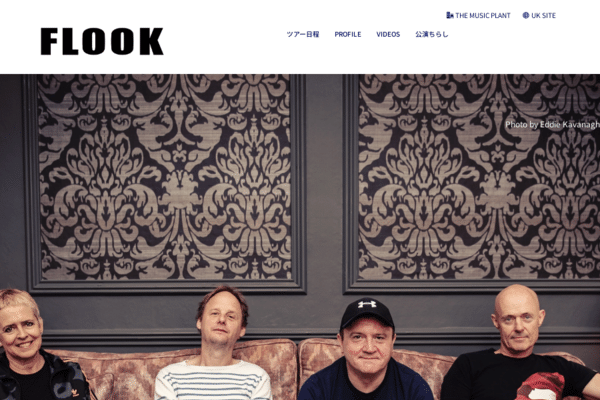Visit the UK SITE text link

pyautogui.click(x=543, y=16)
